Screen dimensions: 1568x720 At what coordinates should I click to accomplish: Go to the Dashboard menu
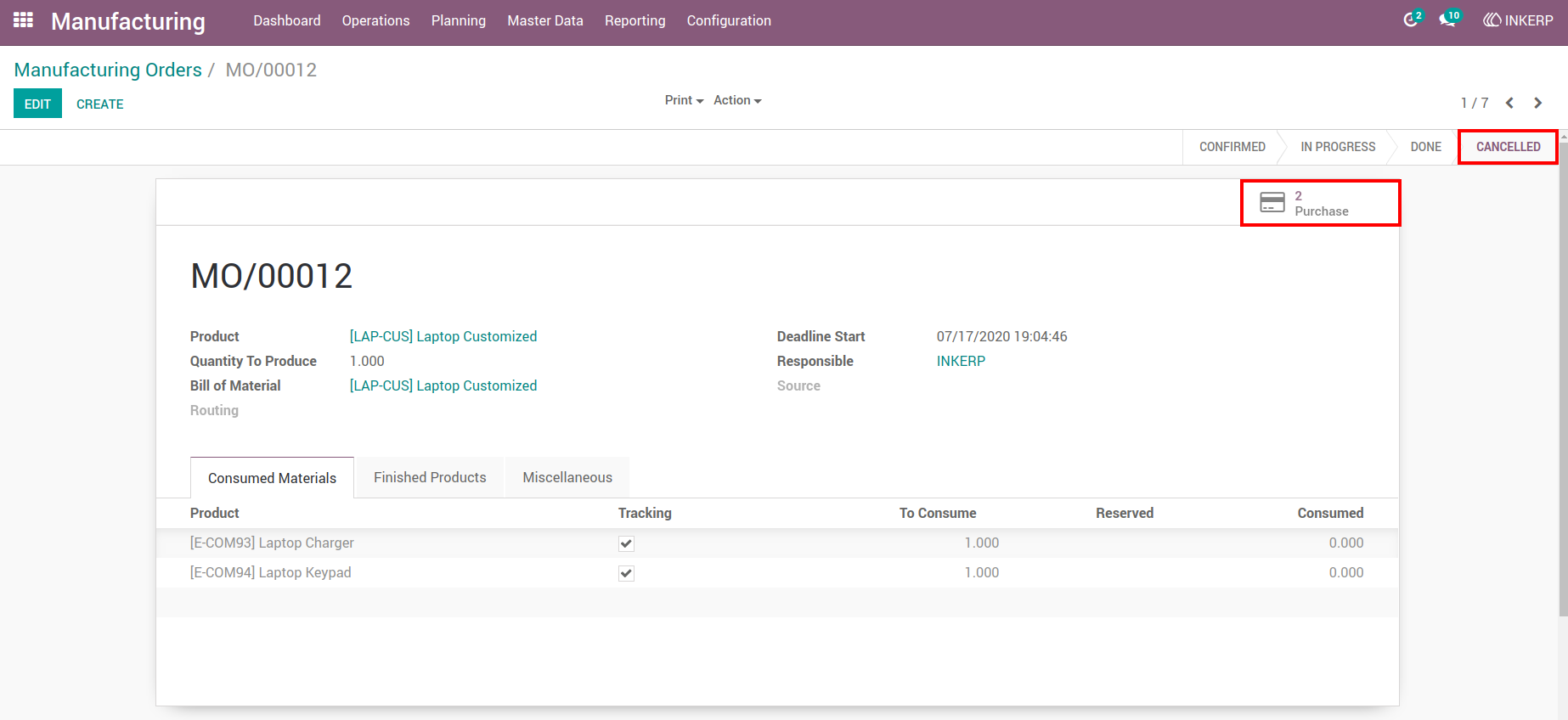[287, 20]
